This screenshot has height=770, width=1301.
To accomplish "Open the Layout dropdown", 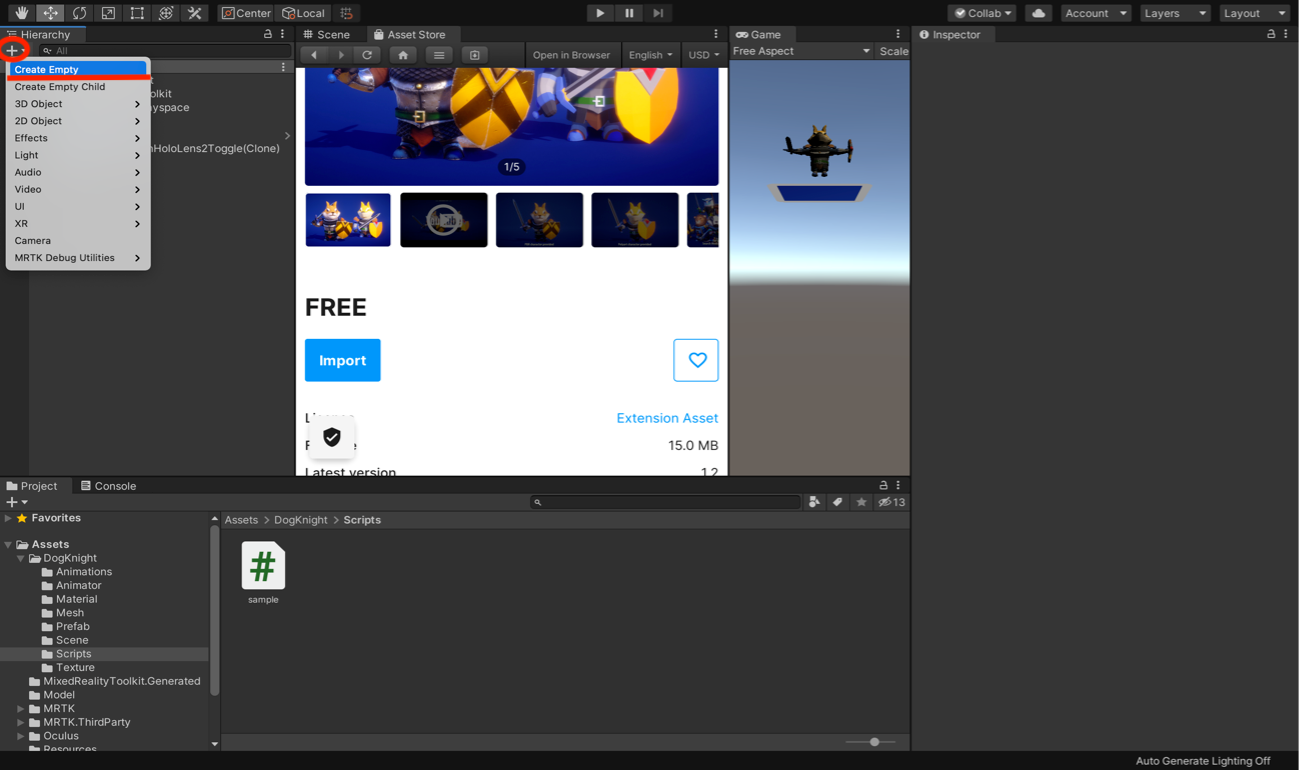I will coord(1255,13).
